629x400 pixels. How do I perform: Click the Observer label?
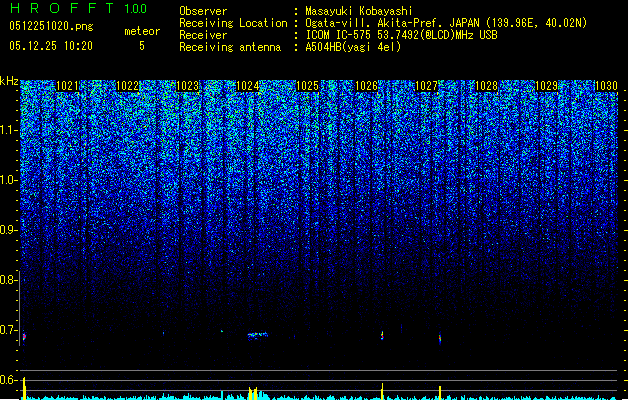pyautogui.click(x=203, y=11)
